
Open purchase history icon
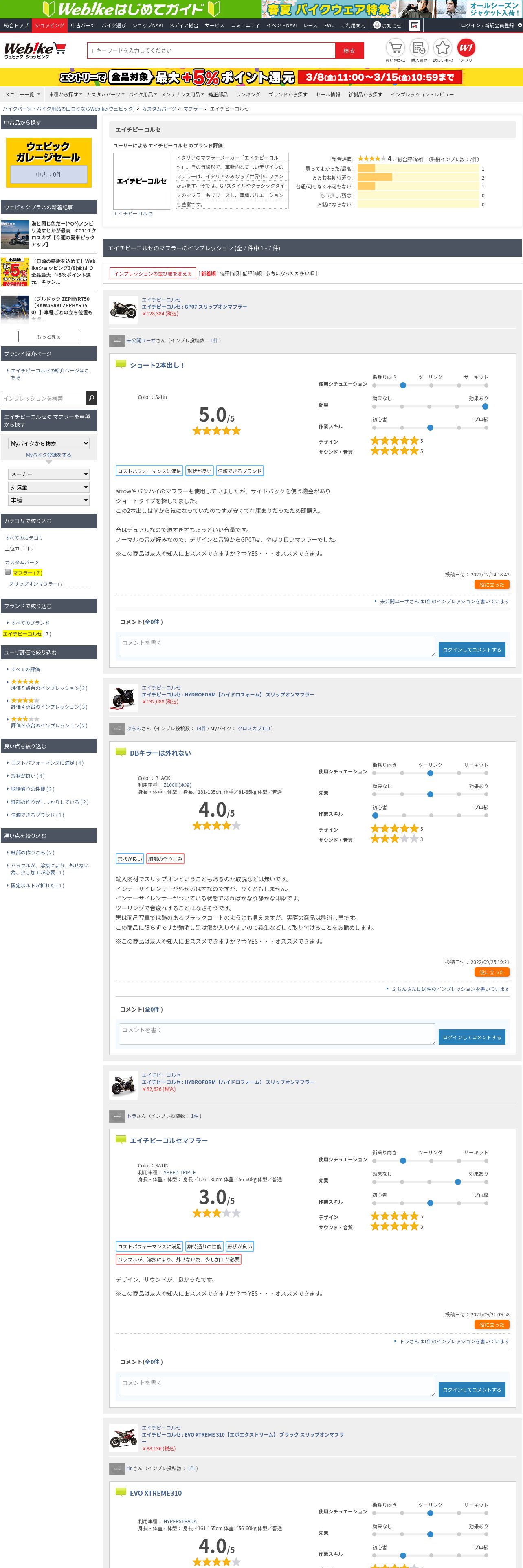point(419,48)
